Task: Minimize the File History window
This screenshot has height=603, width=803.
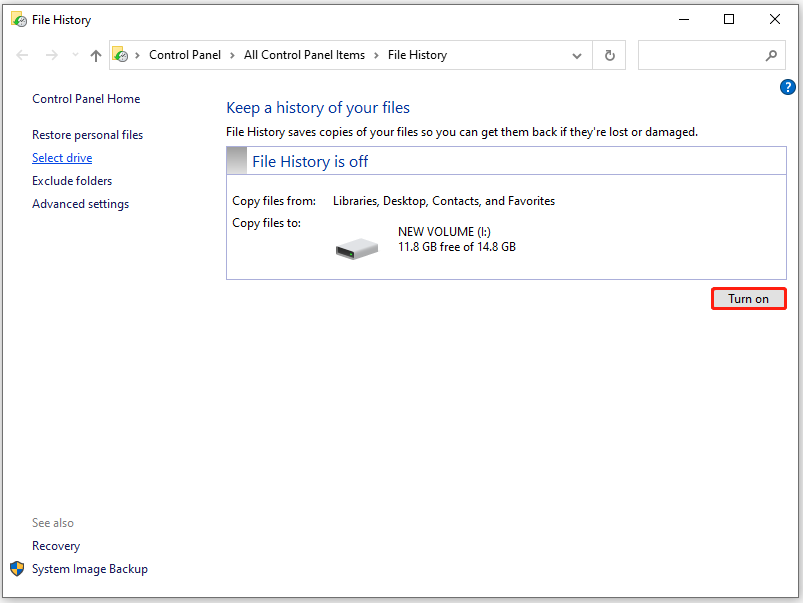Action: [684, 19]
